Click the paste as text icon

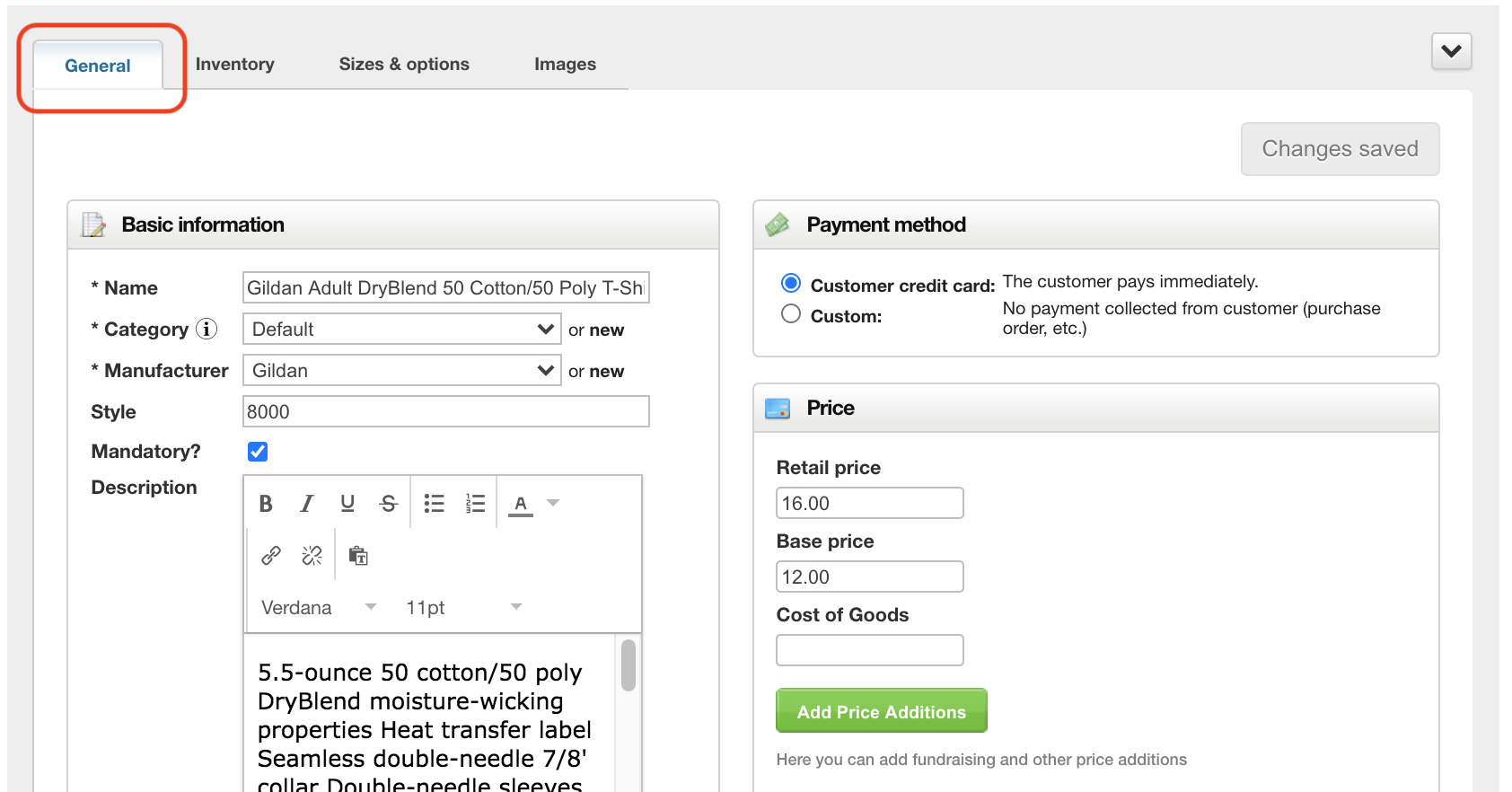pyautogui.click(x=358, y=556)
